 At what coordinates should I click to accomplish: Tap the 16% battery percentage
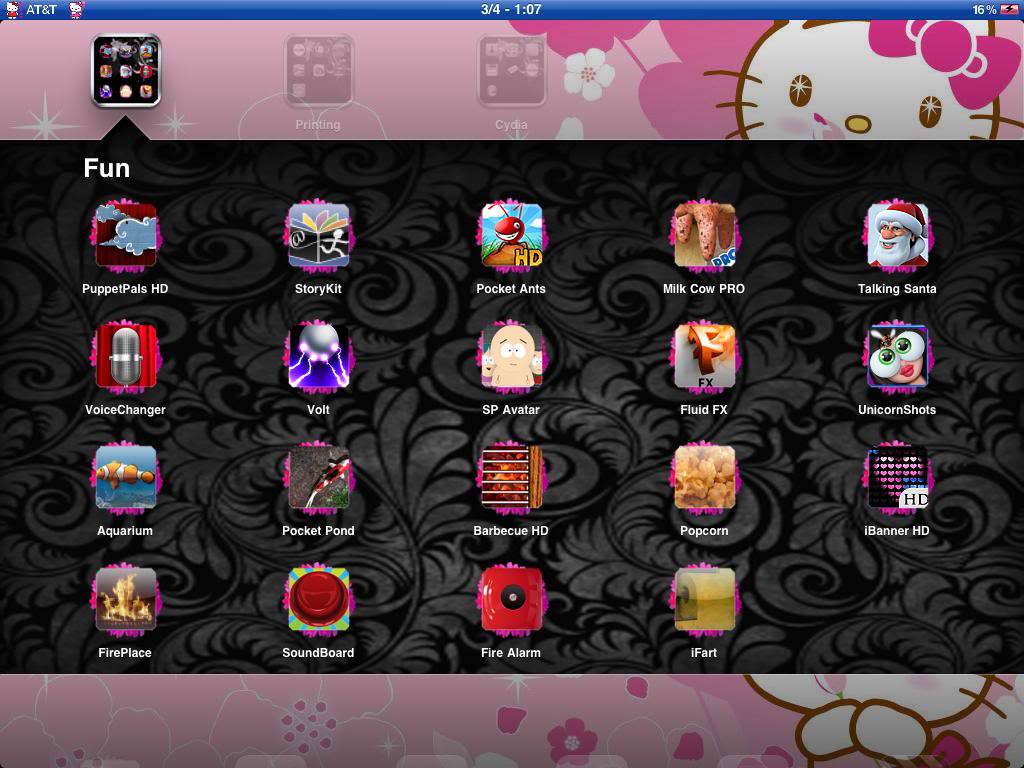(984, 10)
